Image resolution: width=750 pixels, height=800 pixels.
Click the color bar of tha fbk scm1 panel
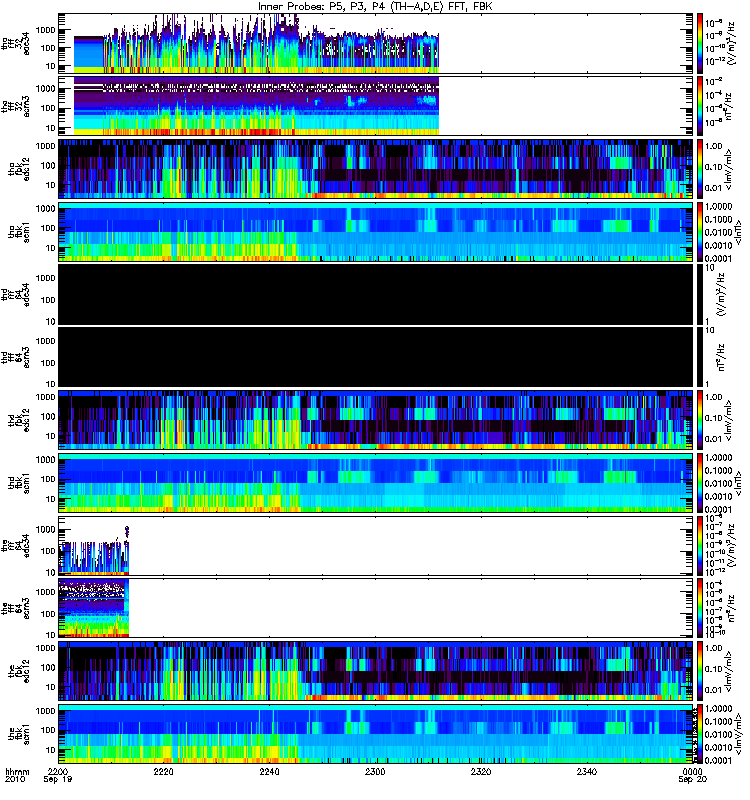tap(700, 232)
